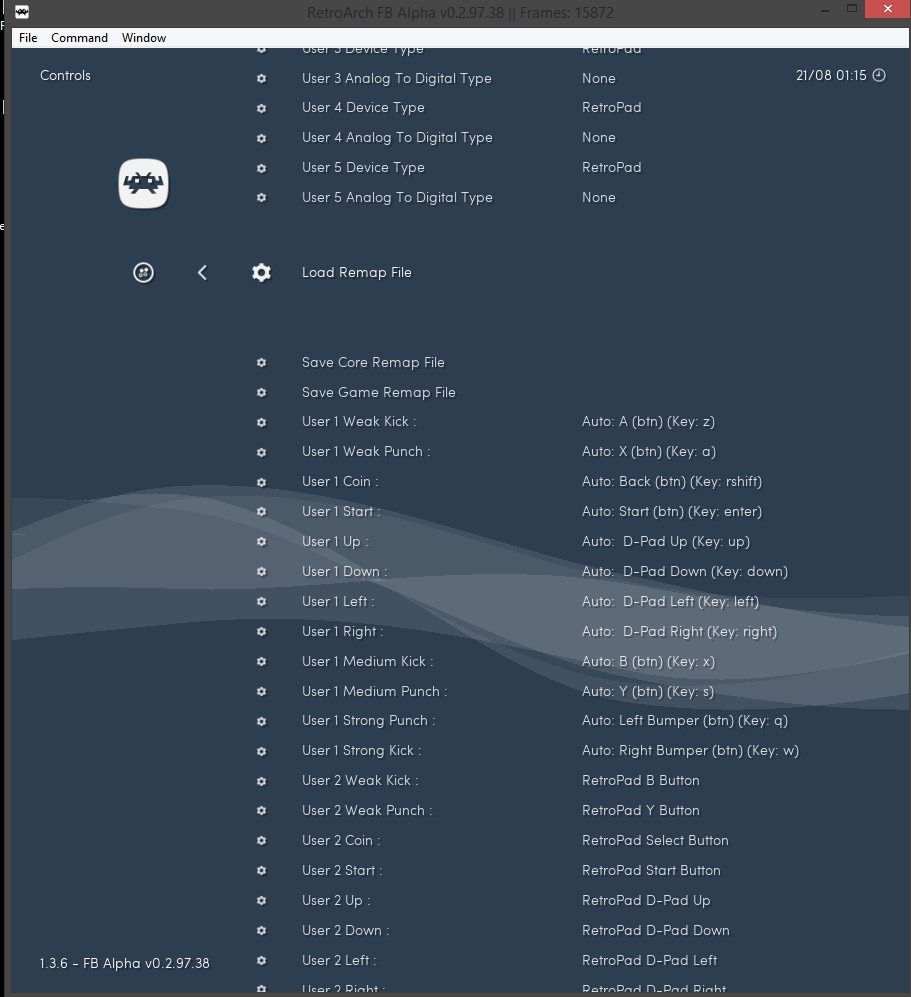This screenshot has width=911, height=997.
Task: Select the User 5 Device Type row
Action: tap(363, 168)
